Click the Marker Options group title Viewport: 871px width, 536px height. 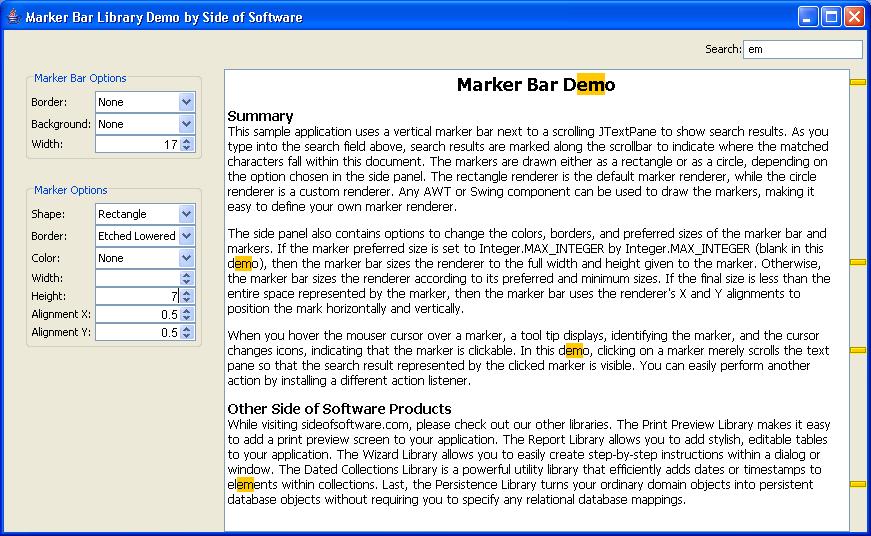[71, 190]
